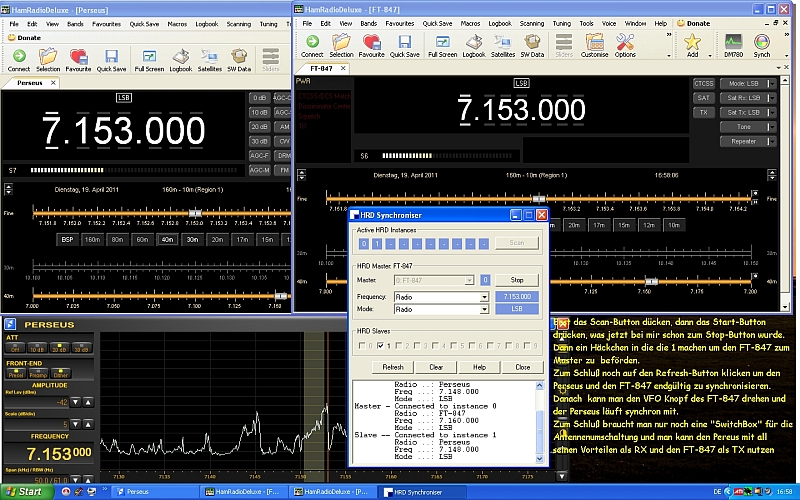This screenshot has width=800, height=500.
Task: Check HRD Slaves checkbox 1
Action: 380,345
